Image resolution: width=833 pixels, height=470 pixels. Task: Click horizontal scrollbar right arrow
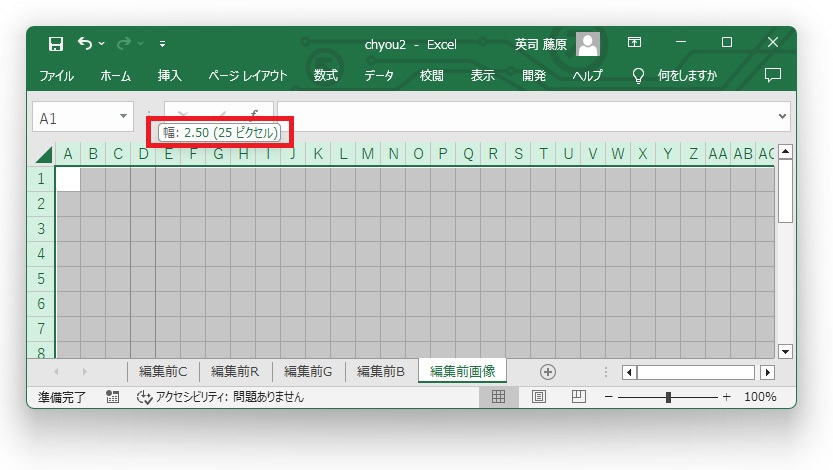(x=767, y=372)
